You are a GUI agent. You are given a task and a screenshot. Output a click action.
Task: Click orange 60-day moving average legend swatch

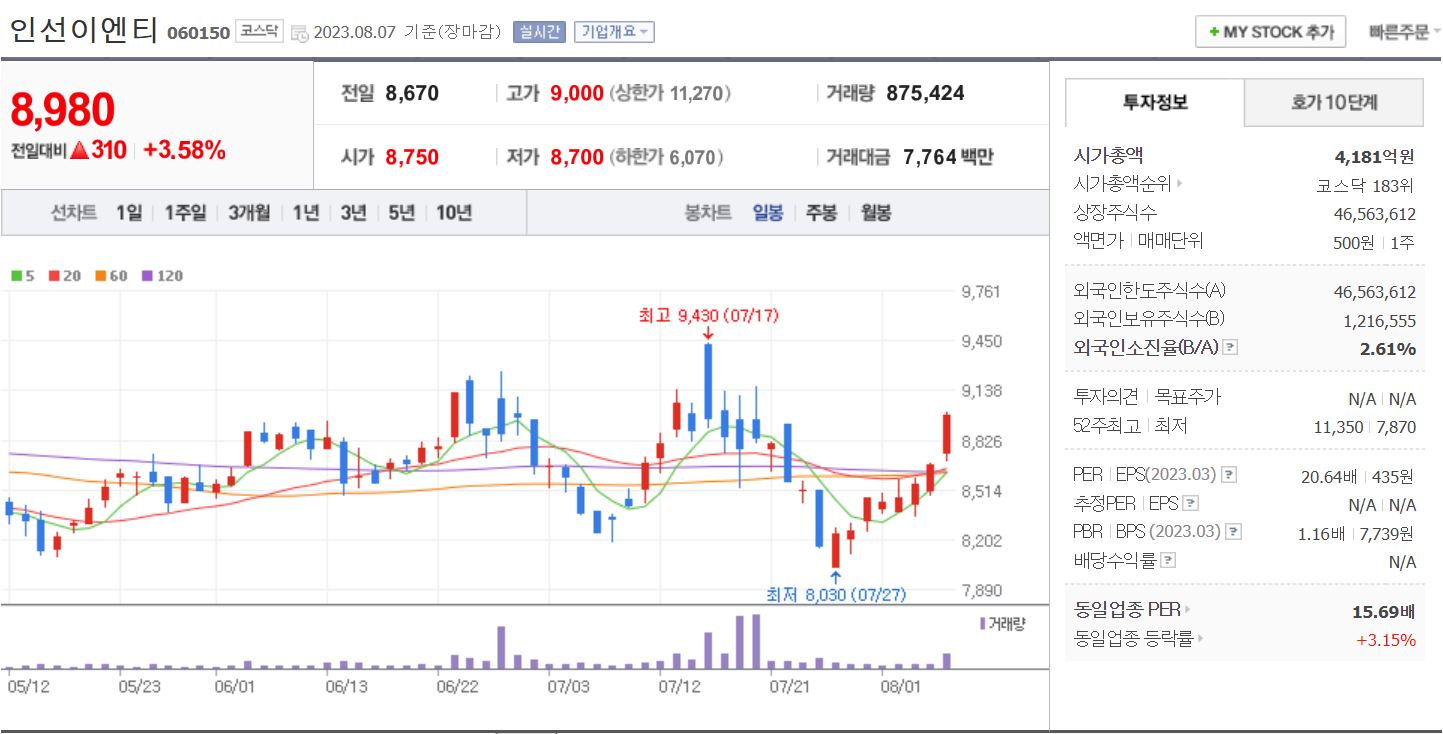[100, 275]
